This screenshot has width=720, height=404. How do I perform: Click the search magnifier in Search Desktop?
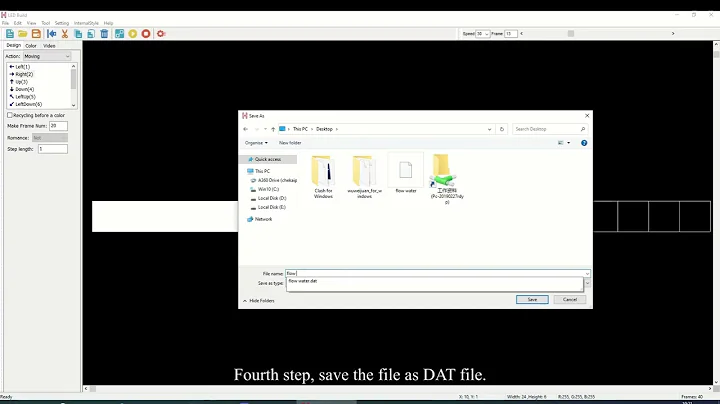pos(583,129)
